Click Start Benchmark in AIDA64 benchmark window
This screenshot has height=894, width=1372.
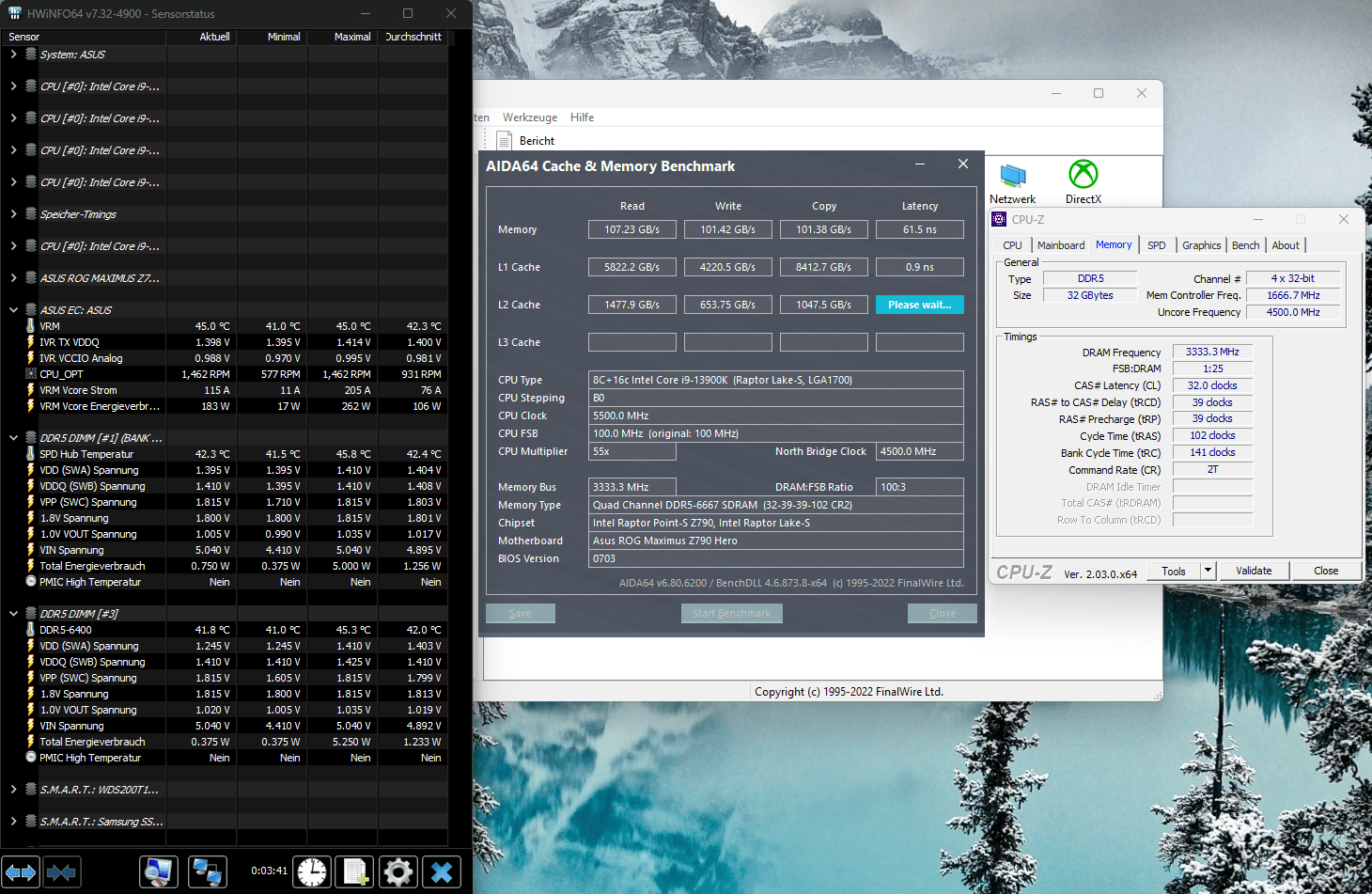[731, 613]
